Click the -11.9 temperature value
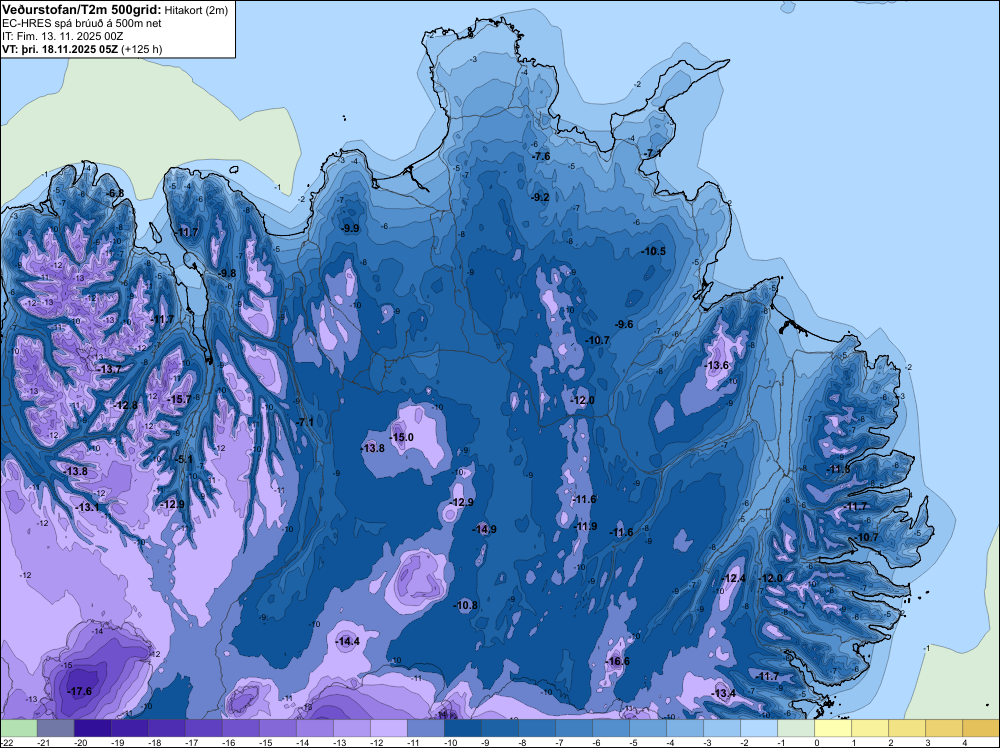This screenshot has width=1000, height=748. 585,527
